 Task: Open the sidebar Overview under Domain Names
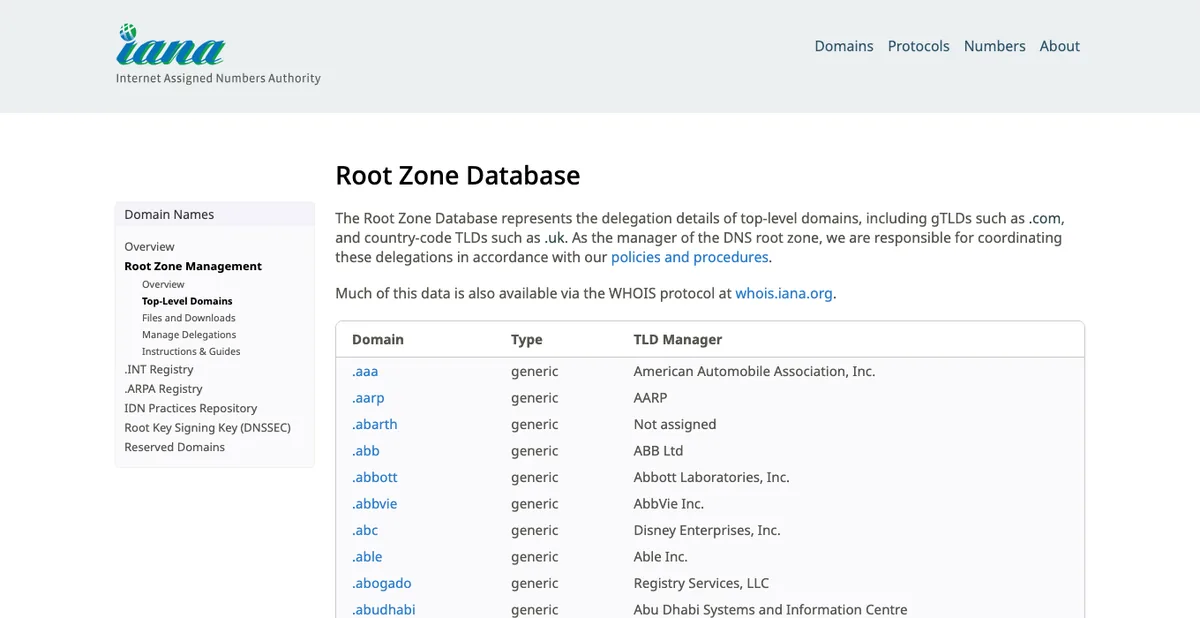tap(149, 246)
